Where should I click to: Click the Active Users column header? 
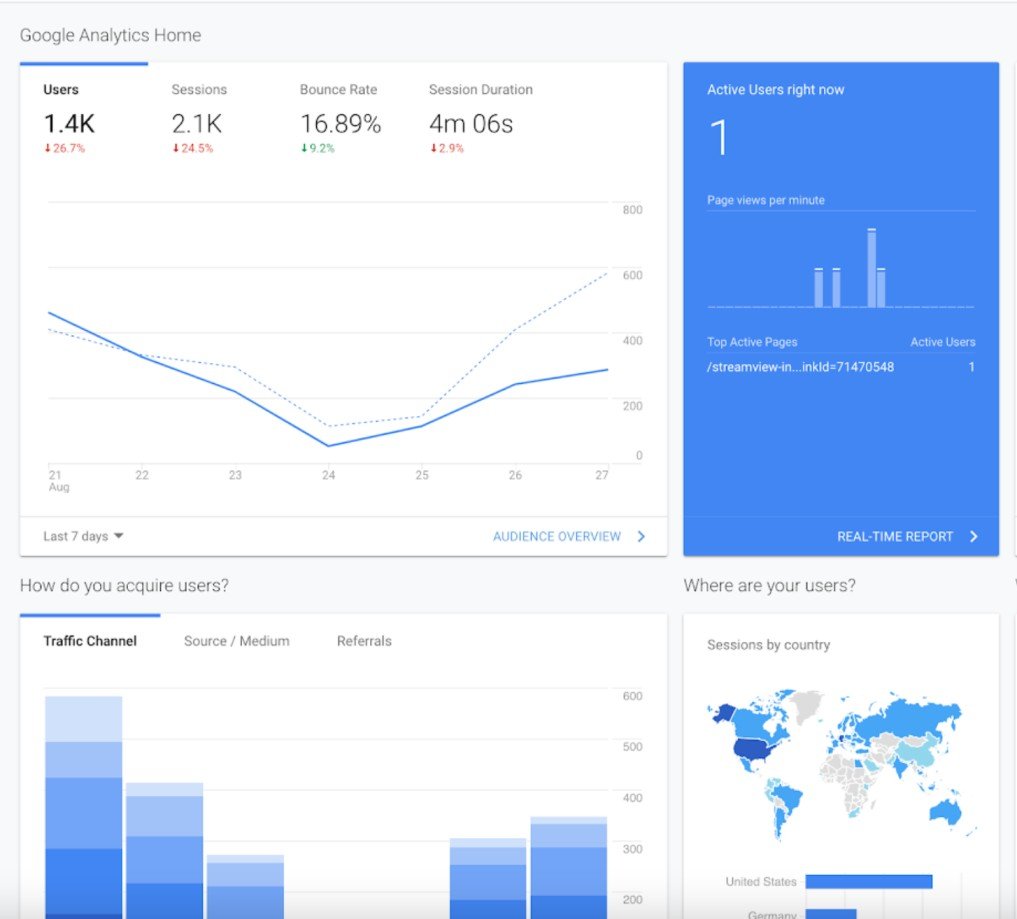[x=942, y=342]
